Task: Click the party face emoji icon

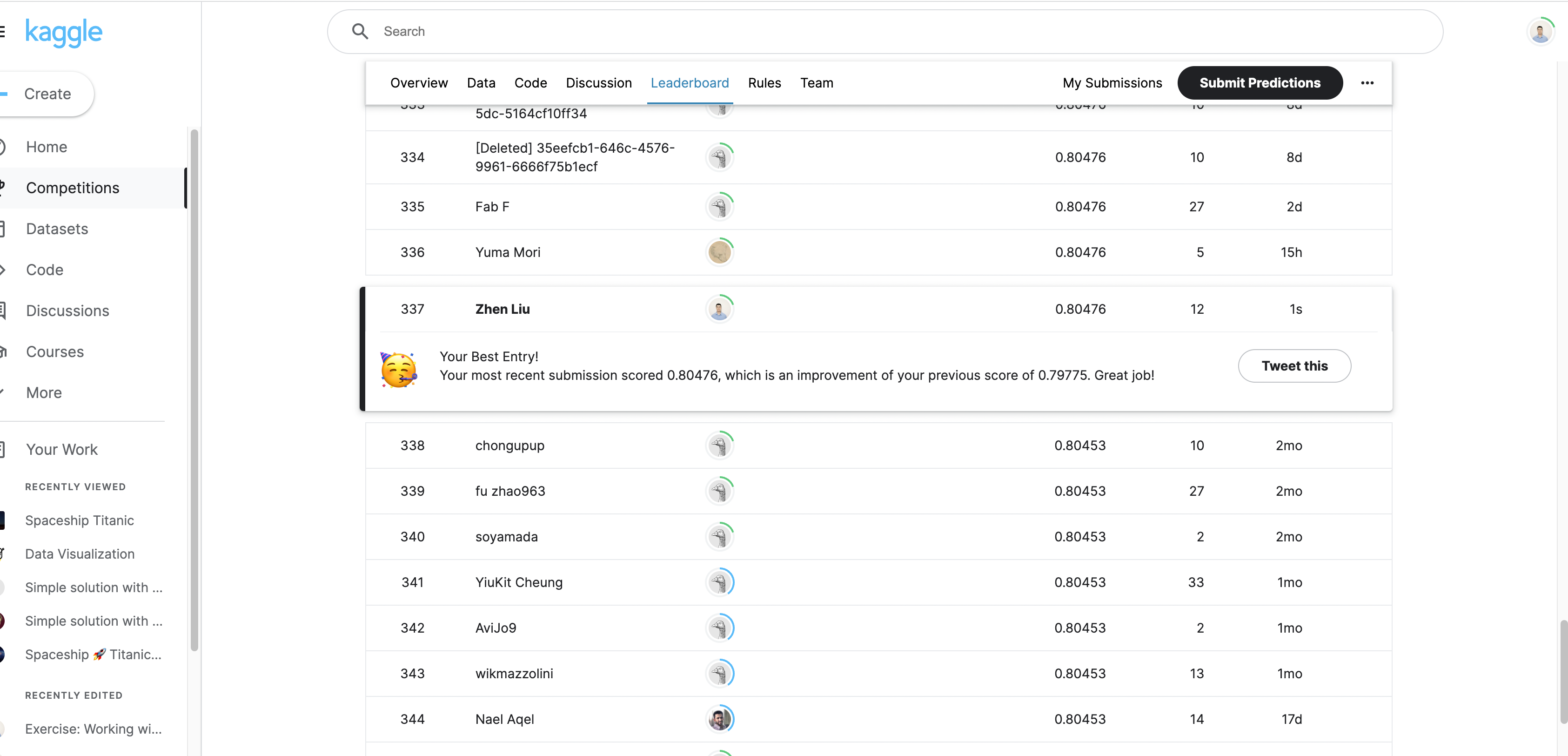Action: pos(399,369)
